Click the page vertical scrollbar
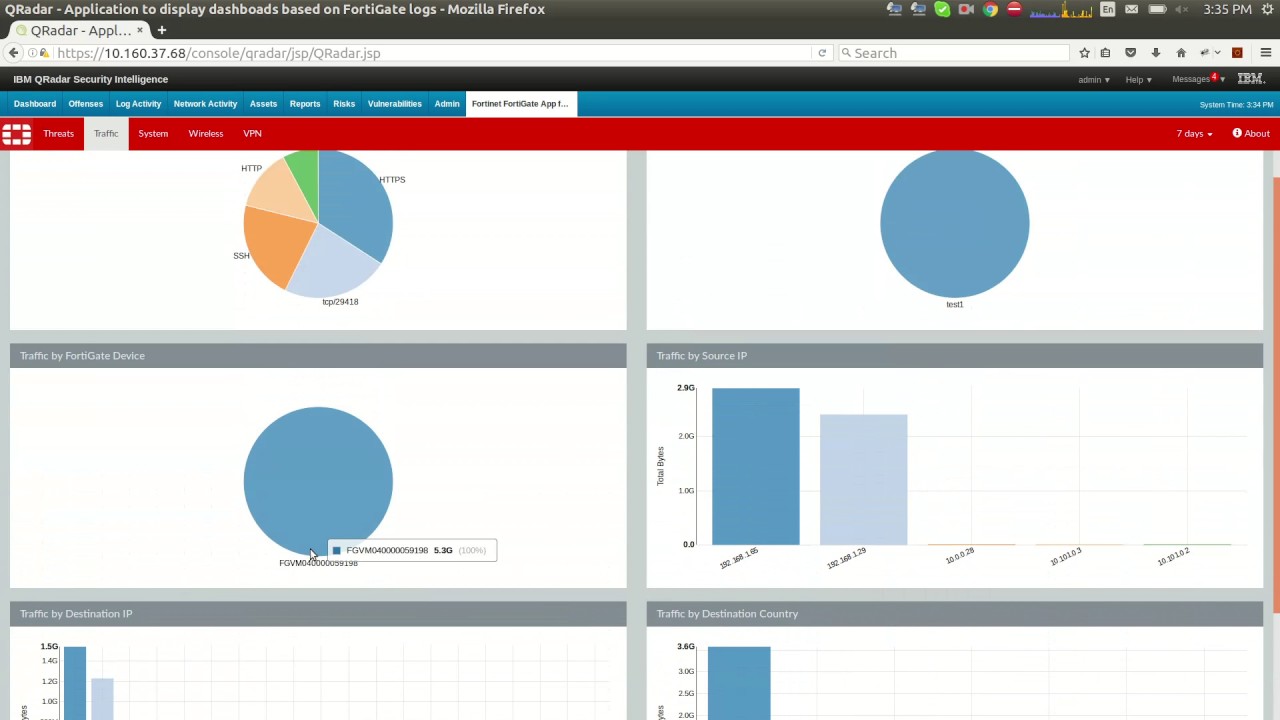Image resolution: width=1280 pixels, height=720 pixels. 1275,393
